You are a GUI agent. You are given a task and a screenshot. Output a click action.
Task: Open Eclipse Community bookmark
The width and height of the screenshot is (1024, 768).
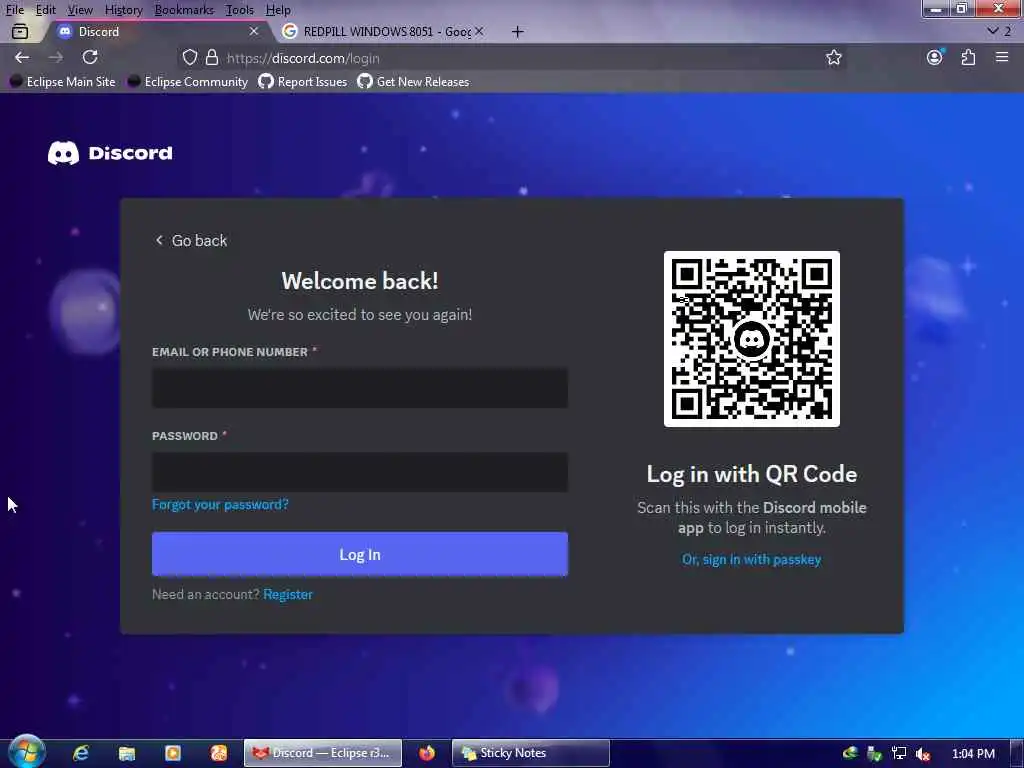click(188, 82)
